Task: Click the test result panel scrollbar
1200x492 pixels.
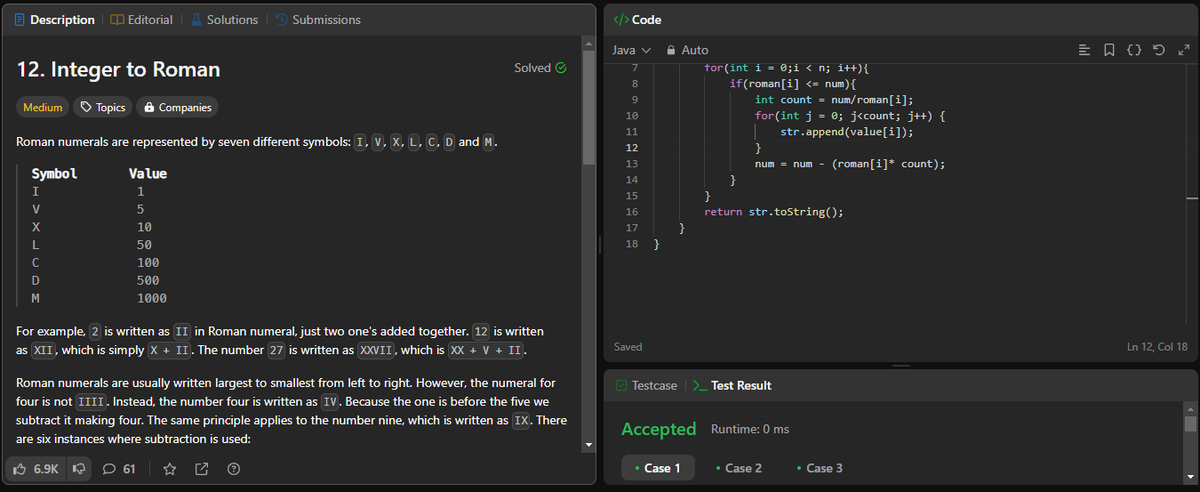Action: [1190, 423]
